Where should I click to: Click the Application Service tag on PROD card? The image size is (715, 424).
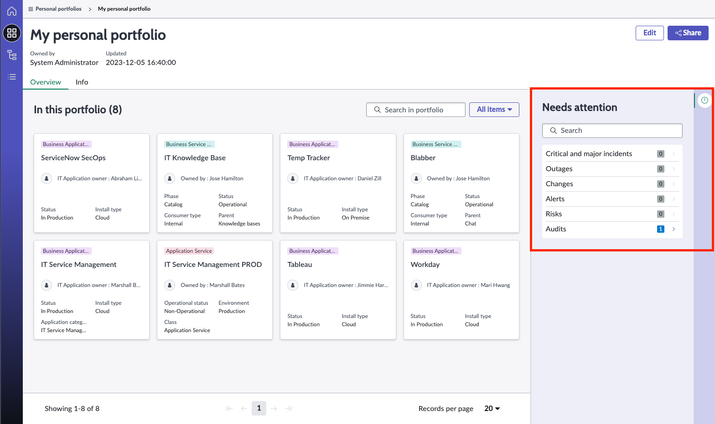tap(189, 251)
